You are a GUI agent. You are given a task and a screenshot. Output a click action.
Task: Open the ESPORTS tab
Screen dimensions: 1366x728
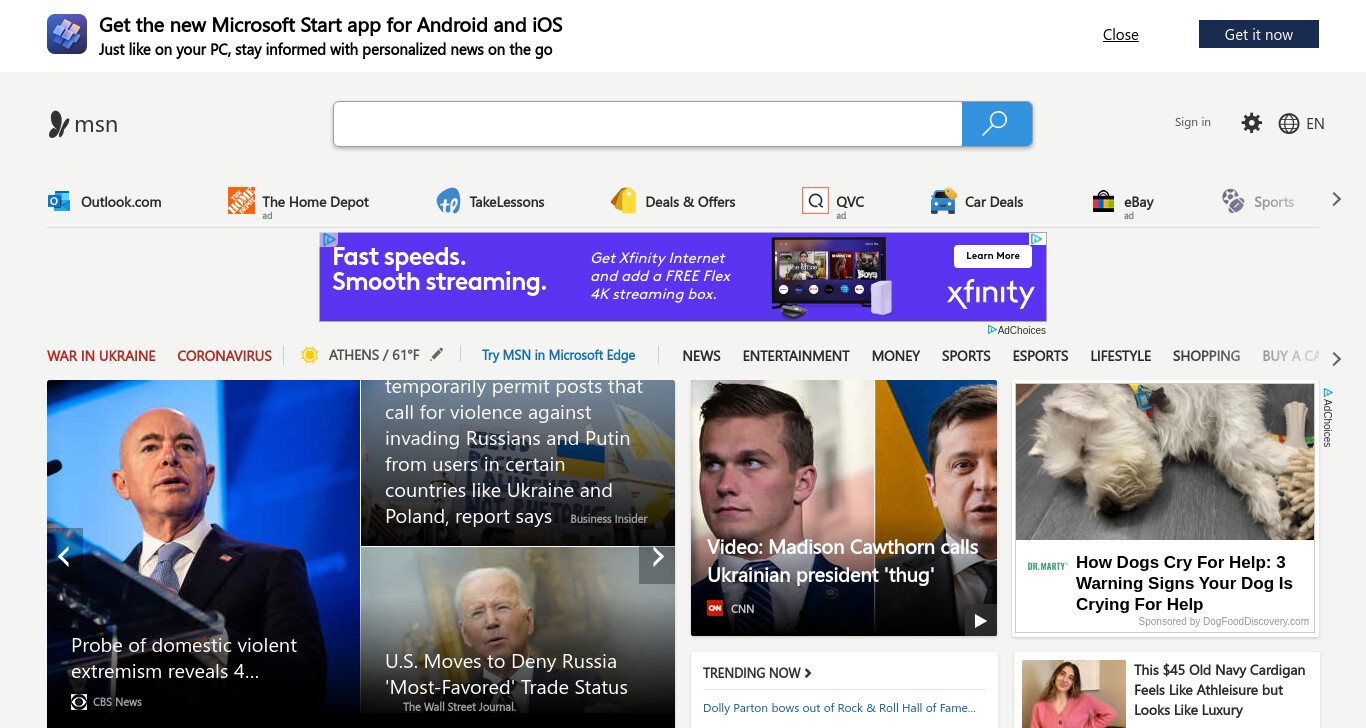[x=1040, y=355]
